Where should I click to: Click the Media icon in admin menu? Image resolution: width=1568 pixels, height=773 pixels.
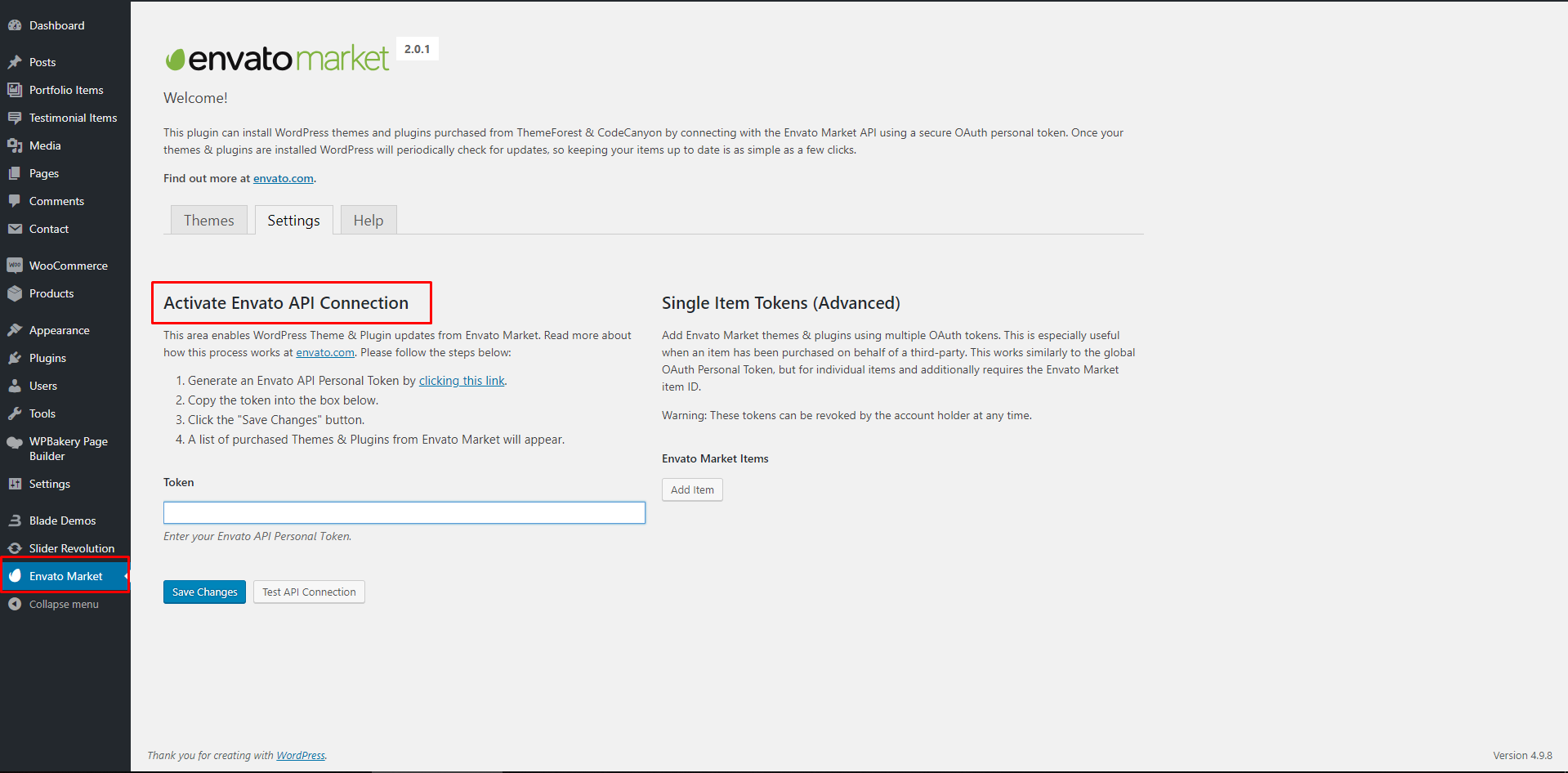(x=15, y=145)
